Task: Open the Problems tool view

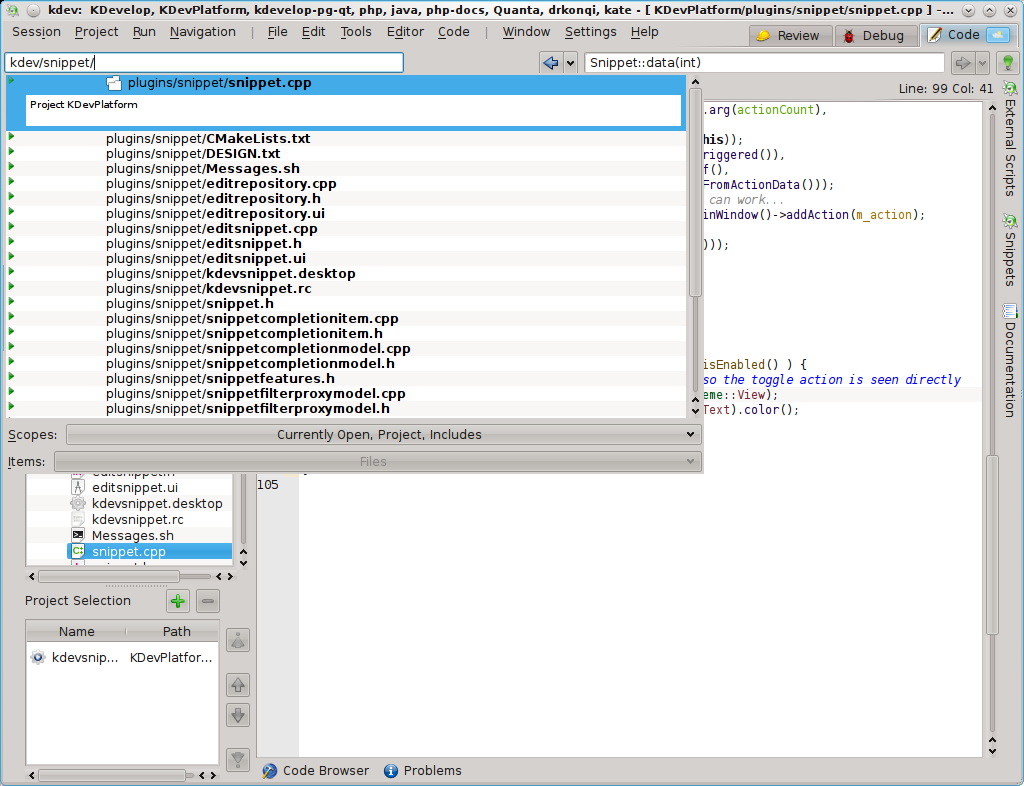Action: pos(423,771)
